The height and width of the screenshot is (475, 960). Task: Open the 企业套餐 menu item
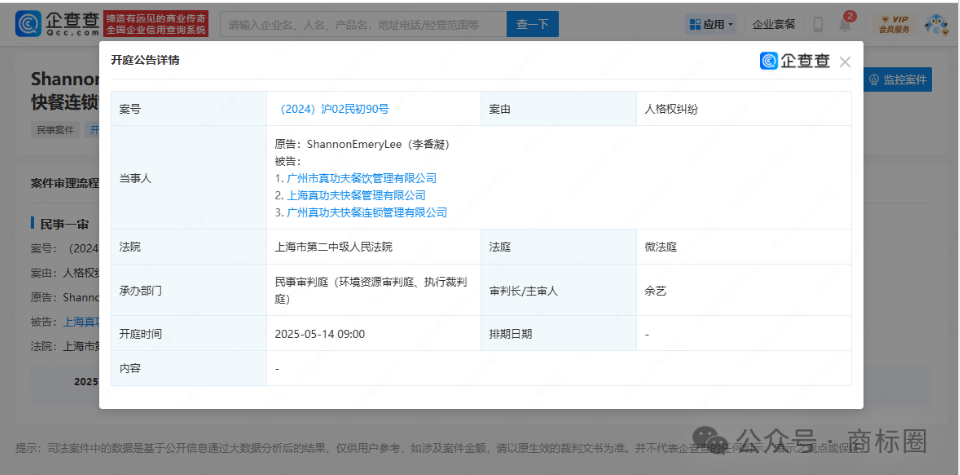[774, 24]
